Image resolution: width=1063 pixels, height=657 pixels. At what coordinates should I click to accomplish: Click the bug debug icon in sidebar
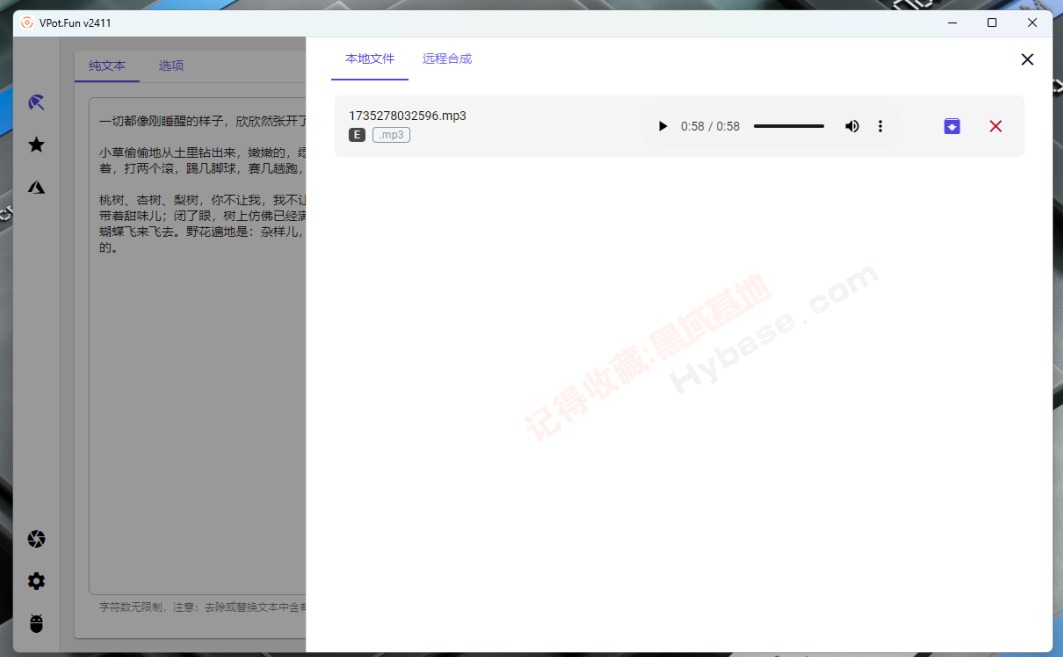pos(37,623)
